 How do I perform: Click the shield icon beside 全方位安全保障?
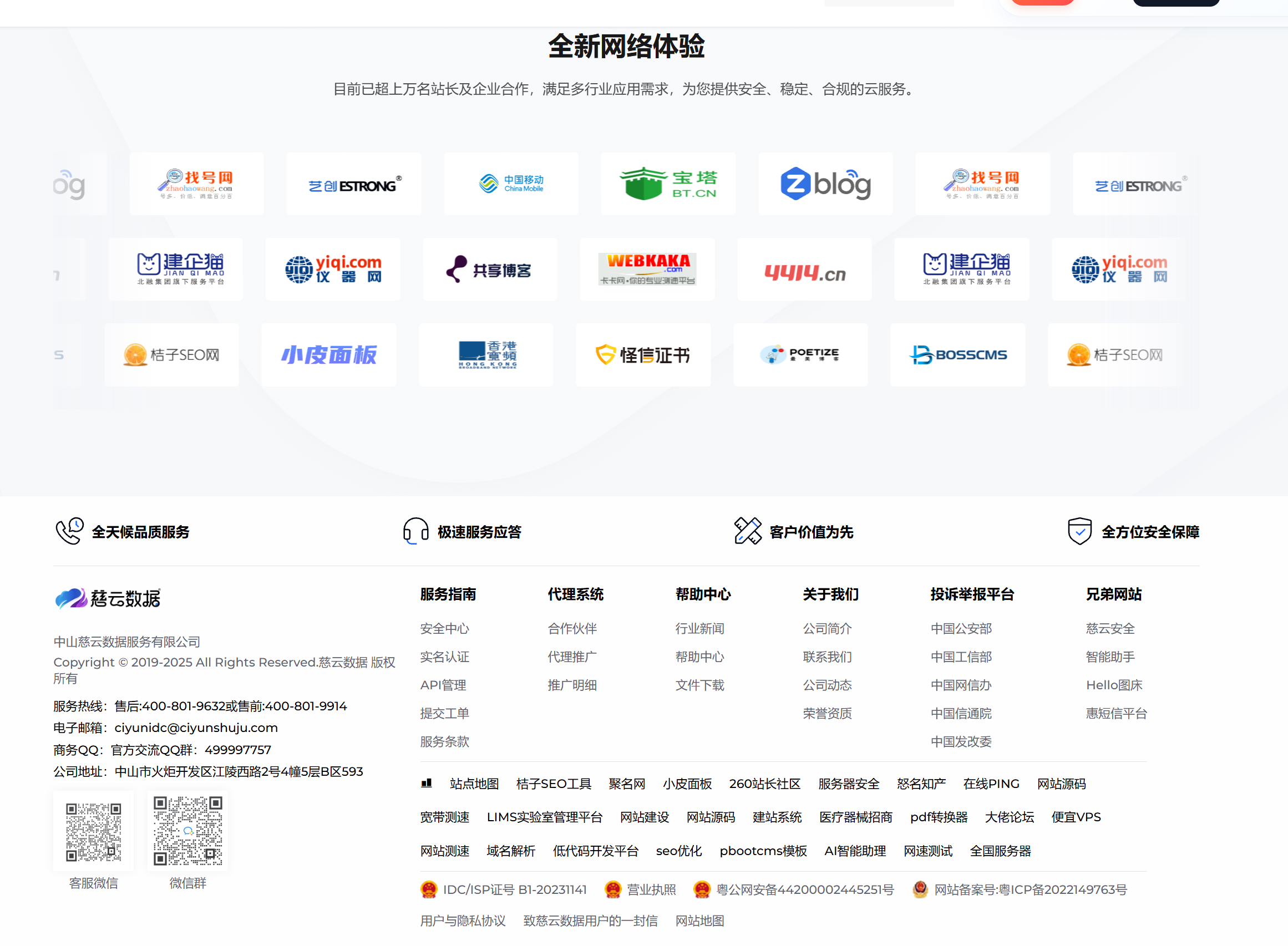[1079, 531]
